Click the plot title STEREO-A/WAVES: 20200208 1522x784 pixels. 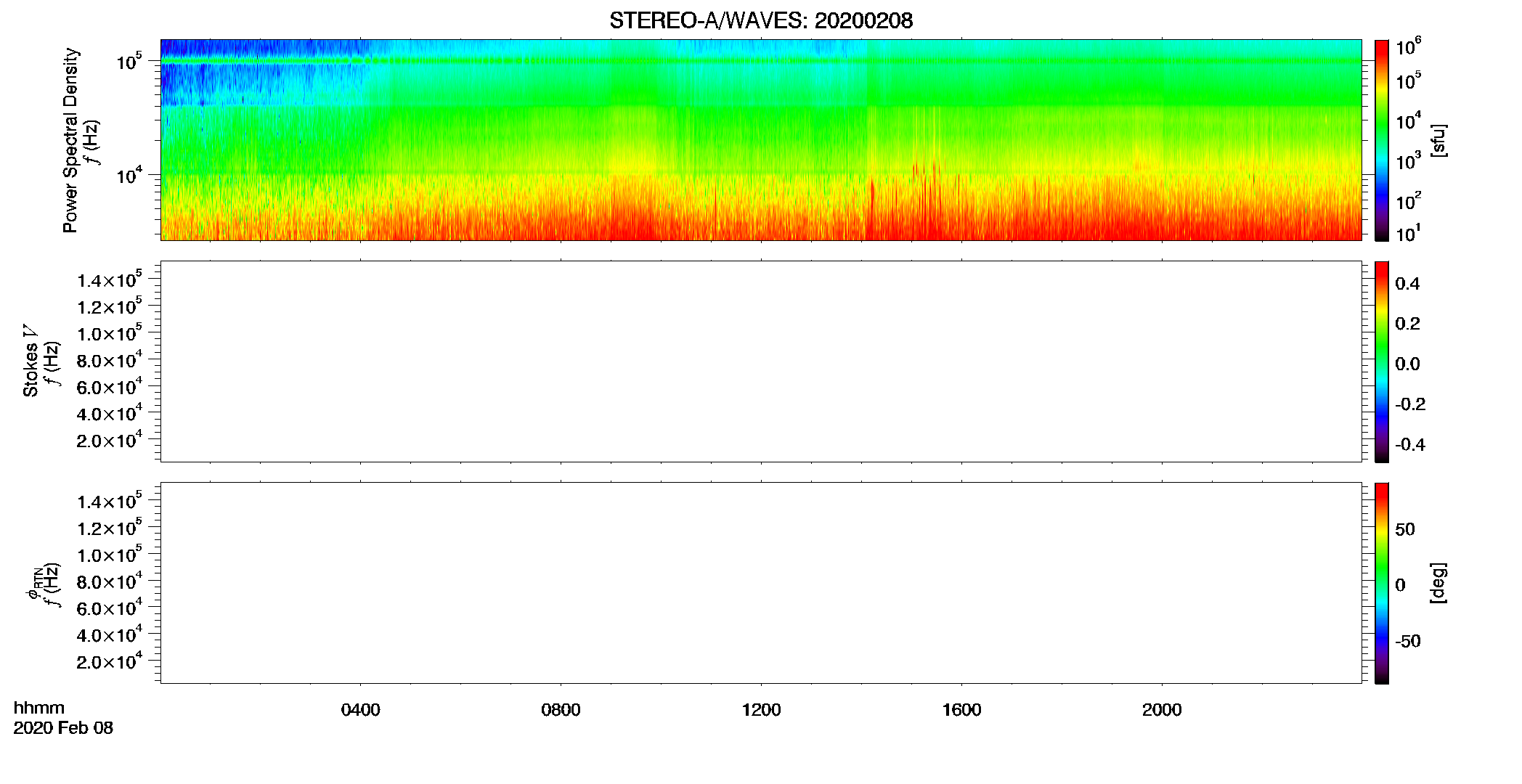click(x=761, y=20)
